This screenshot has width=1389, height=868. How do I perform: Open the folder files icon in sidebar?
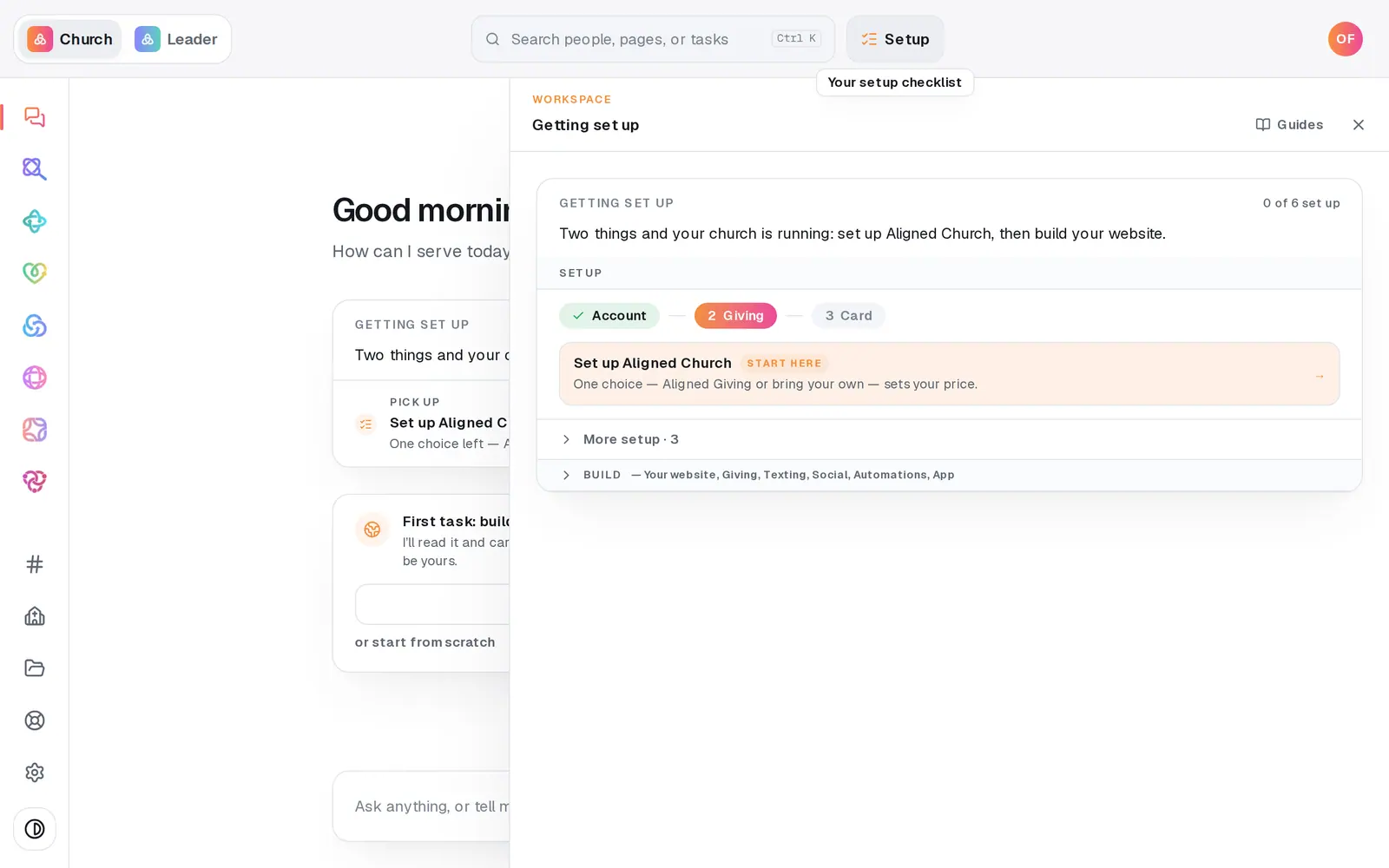click(35, 668)
